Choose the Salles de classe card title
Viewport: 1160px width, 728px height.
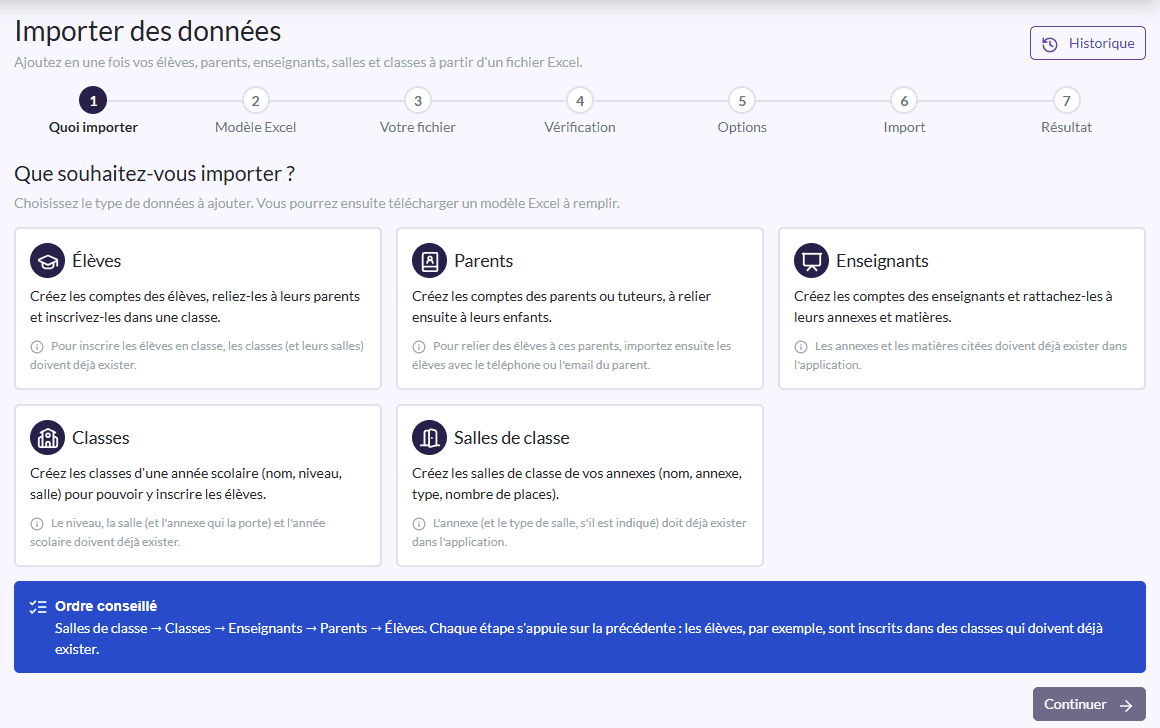pos(512,437)
